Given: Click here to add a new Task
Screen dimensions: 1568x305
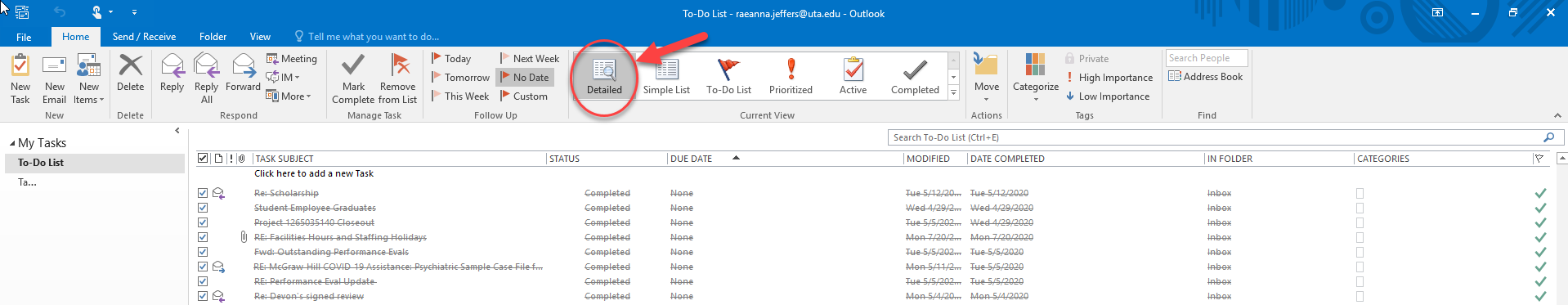Looking at the screenshot, I should click(x=314, y=173).
